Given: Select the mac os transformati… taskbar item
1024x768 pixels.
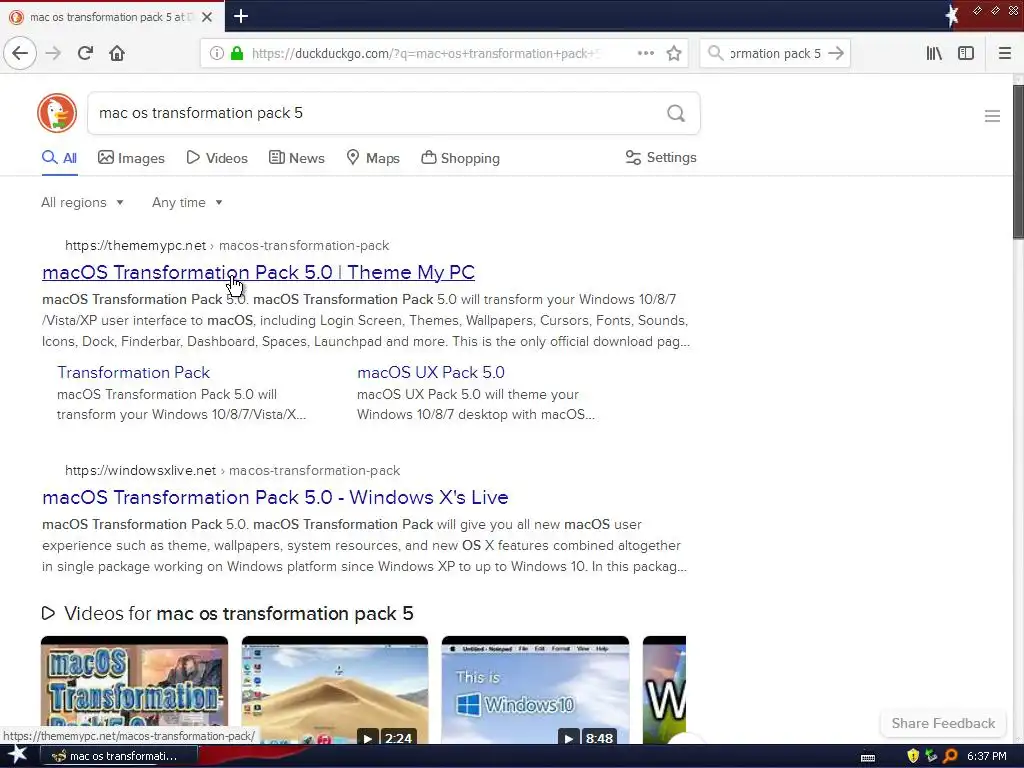Looking at the screenshot, I should 118,756.
